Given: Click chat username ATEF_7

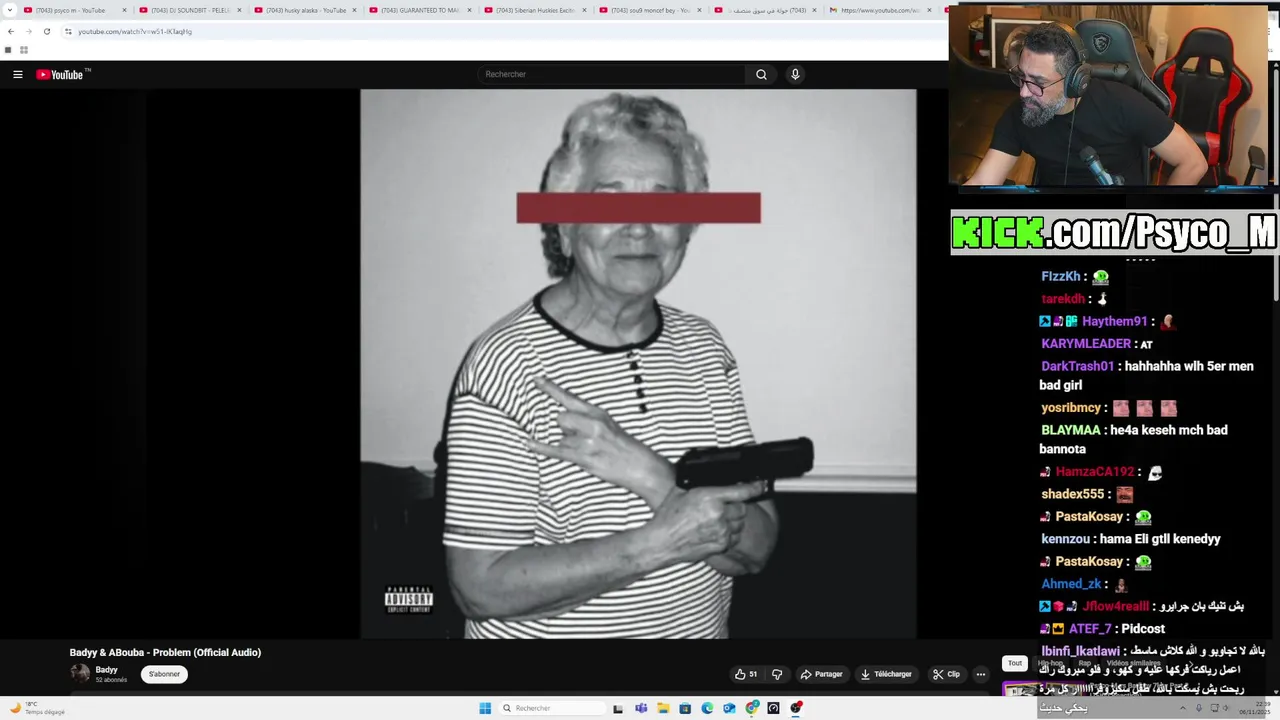Looking at the screenshot, I should (x=1090, y=629).
